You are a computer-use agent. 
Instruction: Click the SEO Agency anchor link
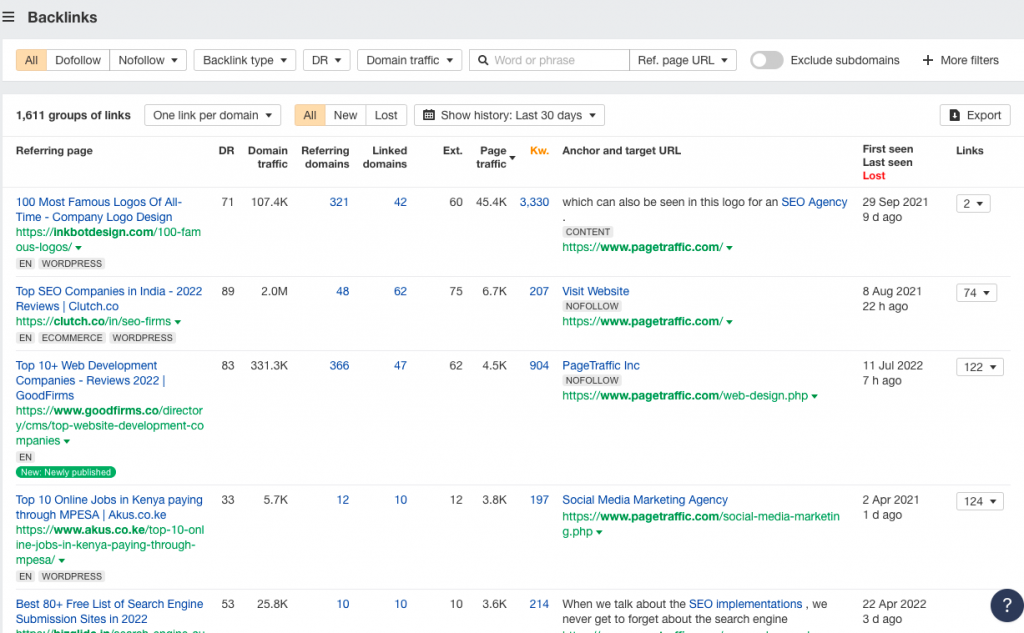coord(814,201)
